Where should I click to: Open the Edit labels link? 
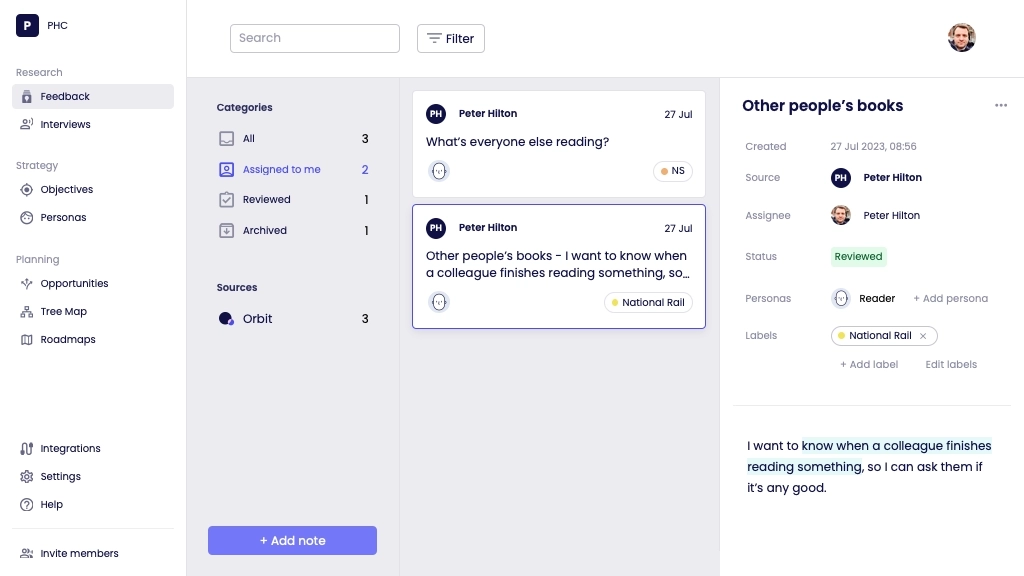pyautogui.click(x=950, y=364)
